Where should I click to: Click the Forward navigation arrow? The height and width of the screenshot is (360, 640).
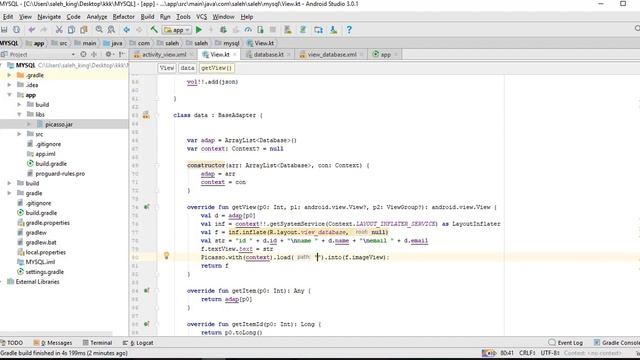(139, 30)
